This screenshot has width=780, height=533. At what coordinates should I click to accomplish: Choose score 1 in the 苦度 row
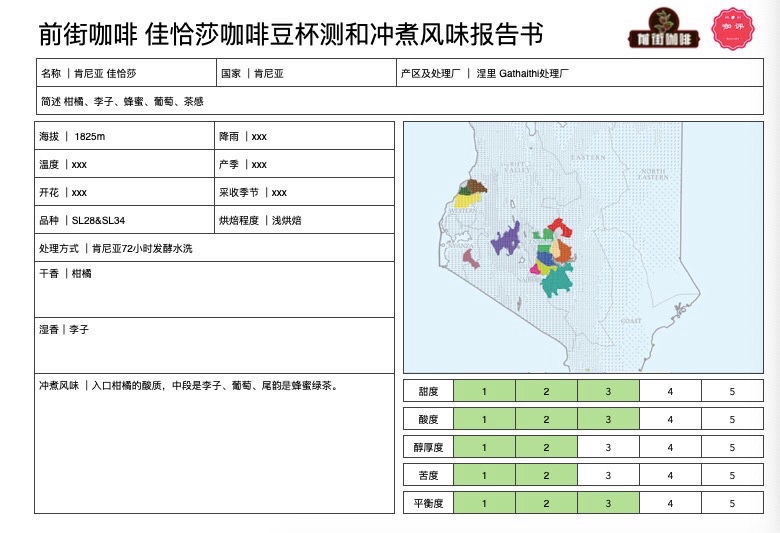click(484, 475)
